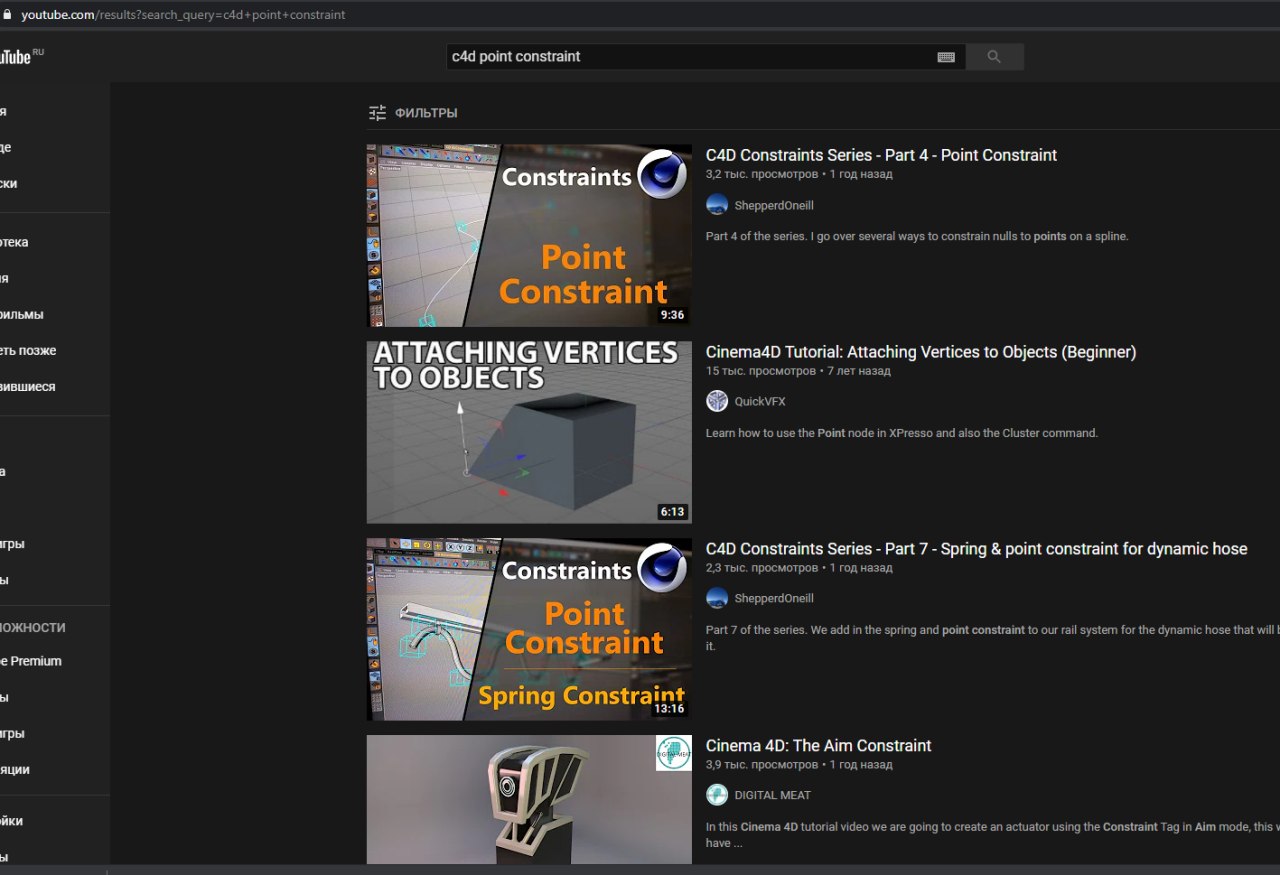Screen dimensions: 1280x875
Task: Click ShepperdOneill avatar under the Part 7 video
Action: point(717,598)
